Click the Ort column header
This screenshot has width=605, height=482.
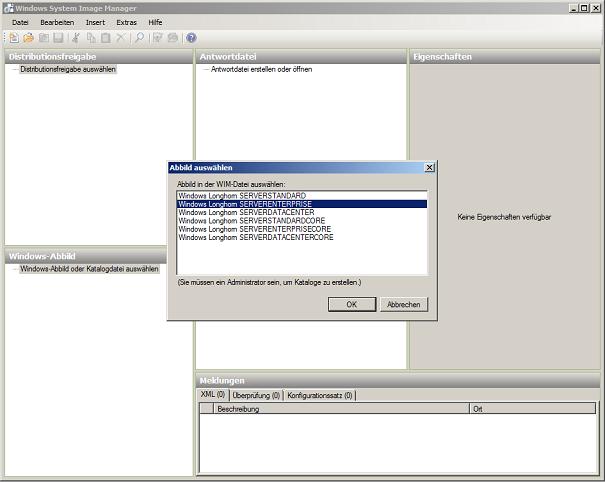tap(532, 409)
